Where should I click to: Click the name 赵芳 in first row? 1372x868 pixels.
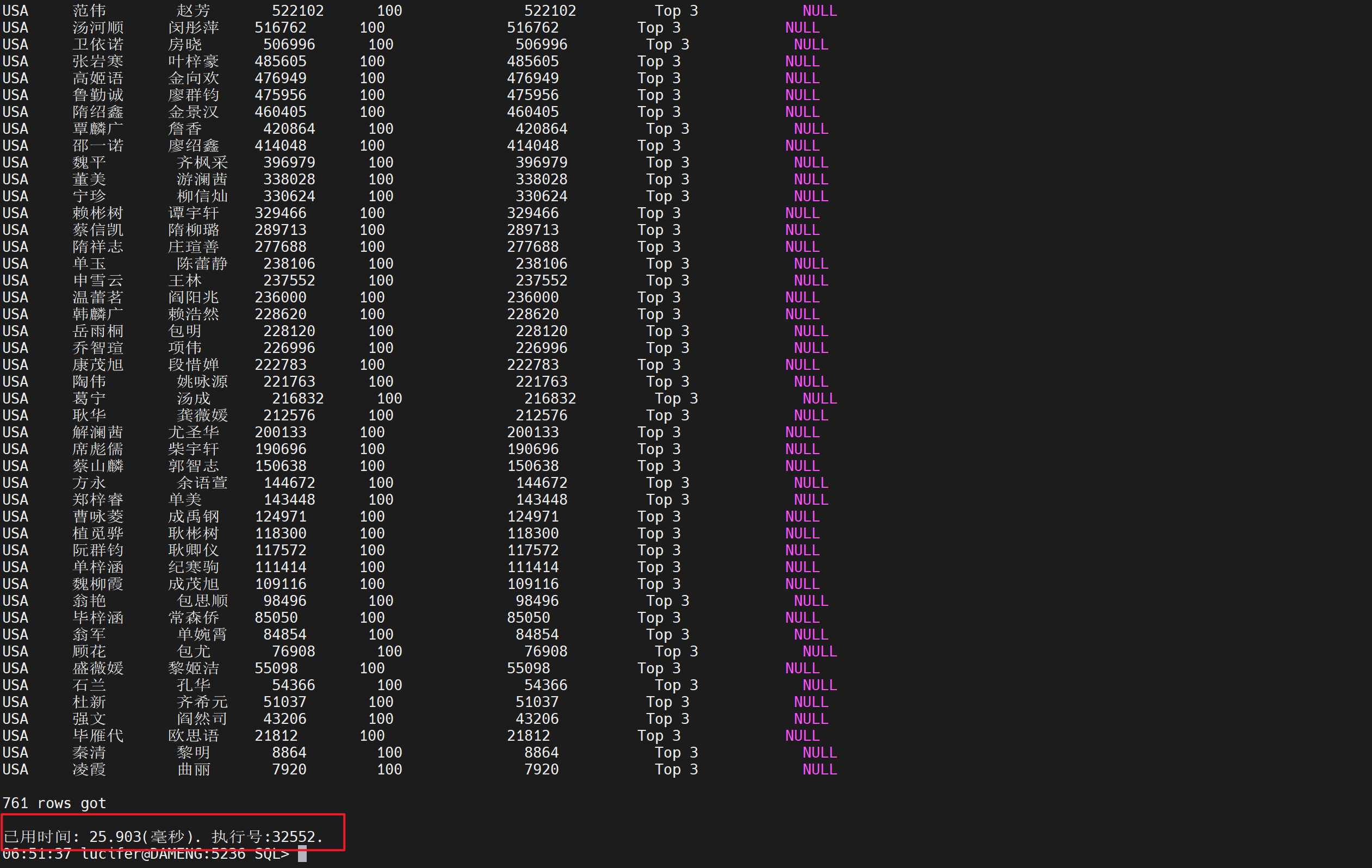pos(193,11)
